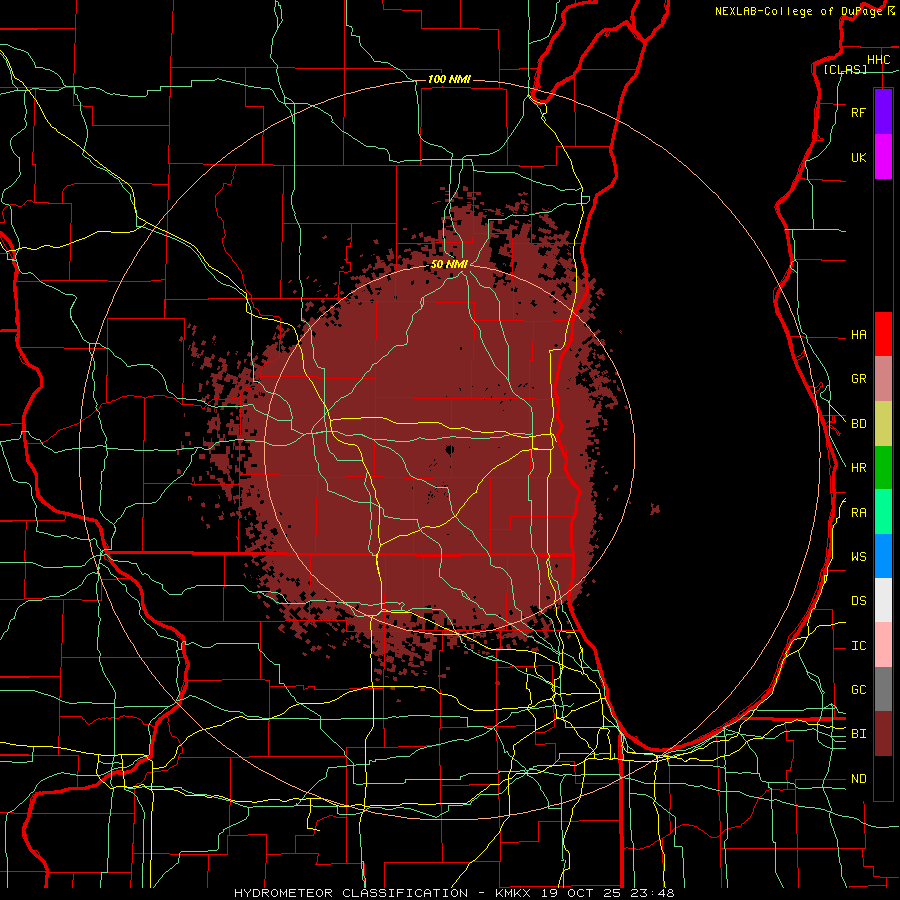Click the HYDROMETEOR CLASSIFICATION title text
The width and height of the screenshot is (900, 900).
click(x=351, y=893)
